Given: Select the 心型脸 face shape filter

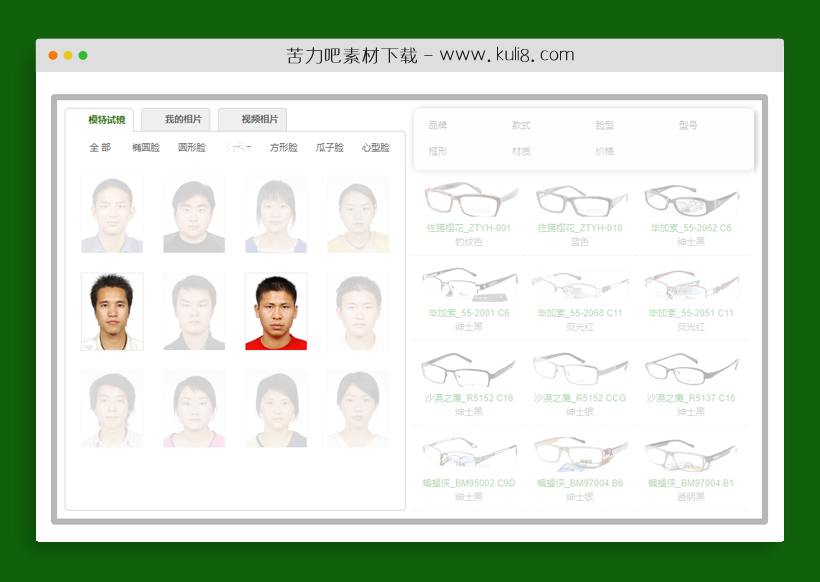Looking at the screenshot, I should [375, 147].
